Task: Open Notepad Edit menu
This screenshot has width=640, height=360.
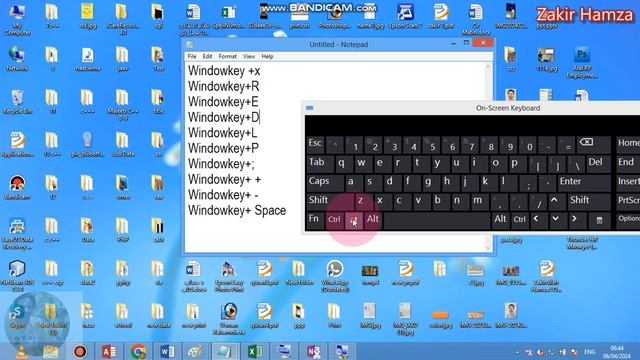Action: point(207,56)
